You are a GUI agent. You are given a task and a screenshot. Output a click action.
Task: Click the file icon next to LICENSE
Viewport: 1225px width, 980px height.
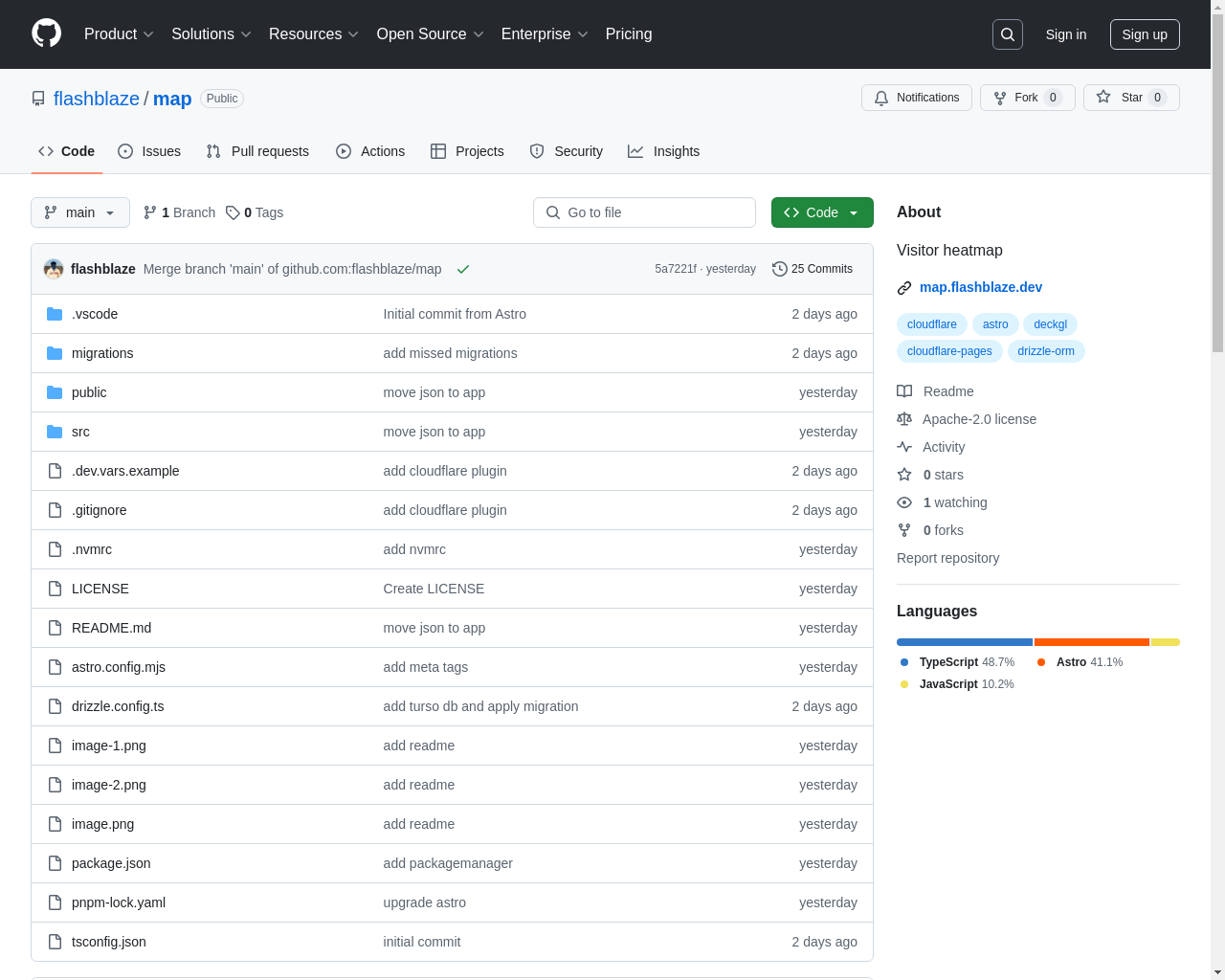(55, 589)
